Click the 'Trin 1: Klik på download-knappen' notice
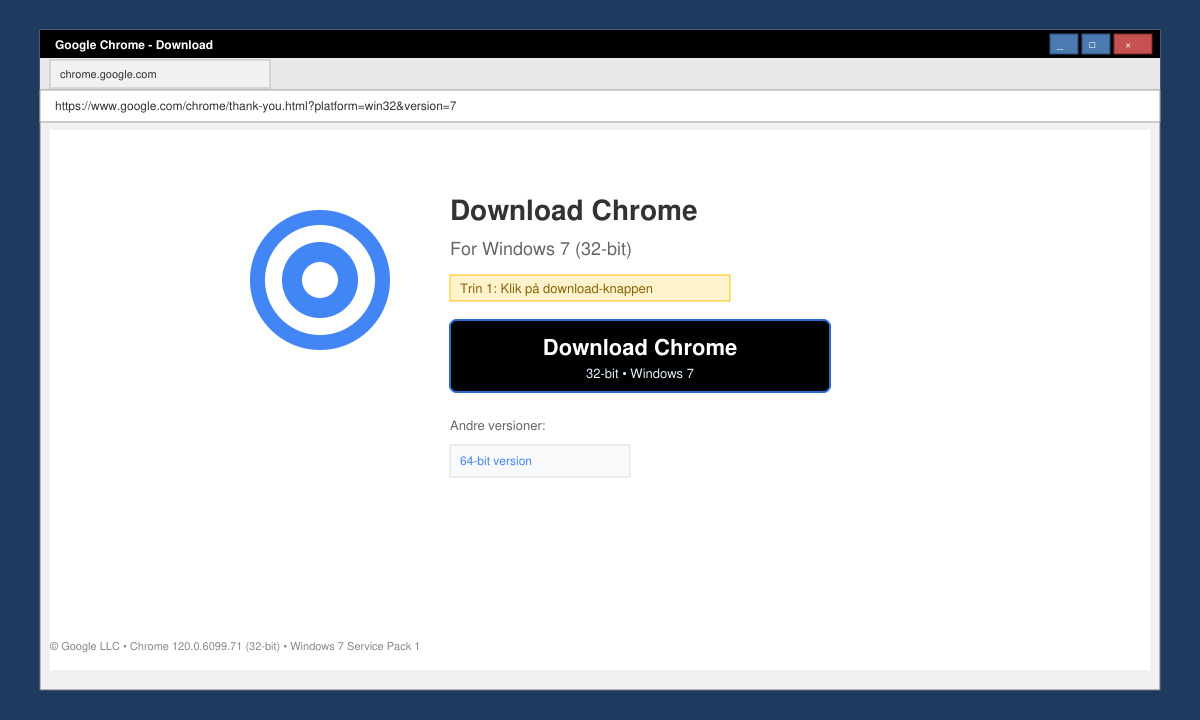 coord(590,288)
